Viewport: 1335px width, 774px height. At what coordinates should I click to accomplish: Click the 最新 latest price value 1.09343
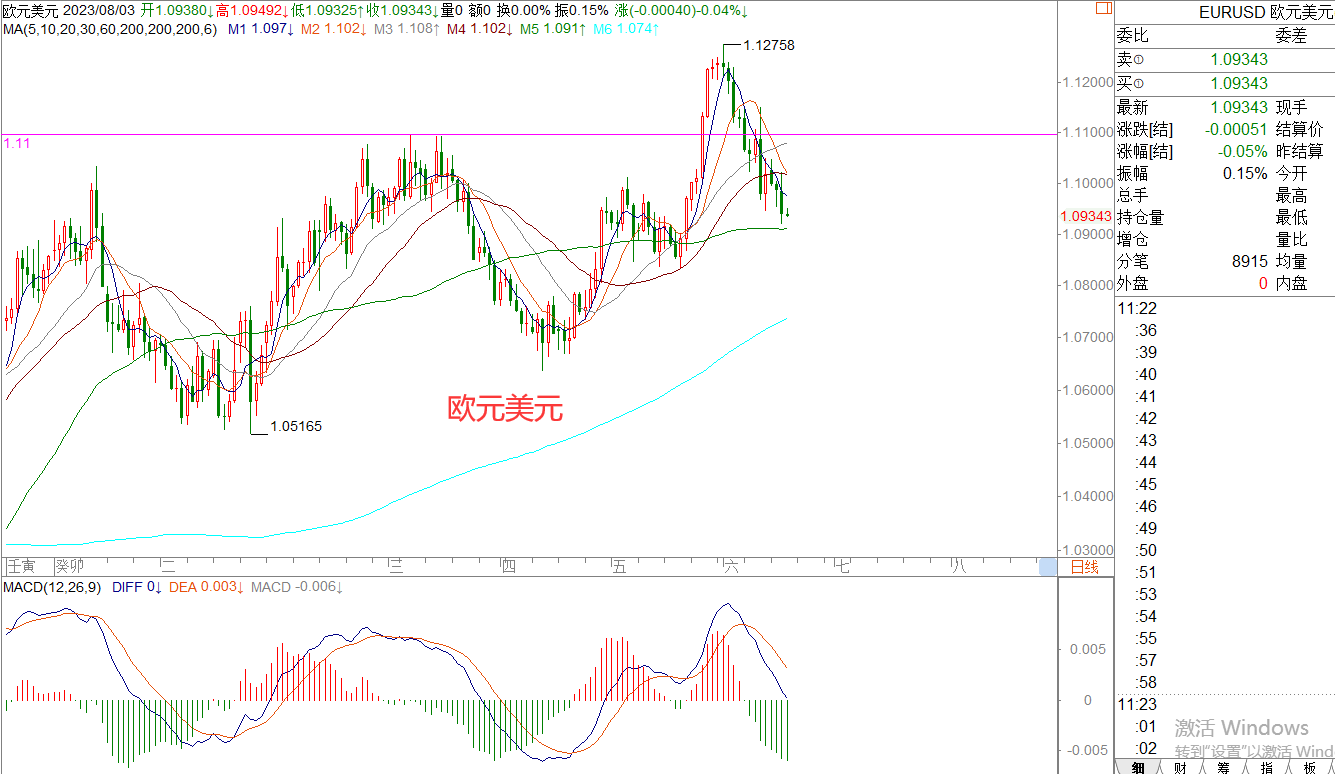point(1239,107)
